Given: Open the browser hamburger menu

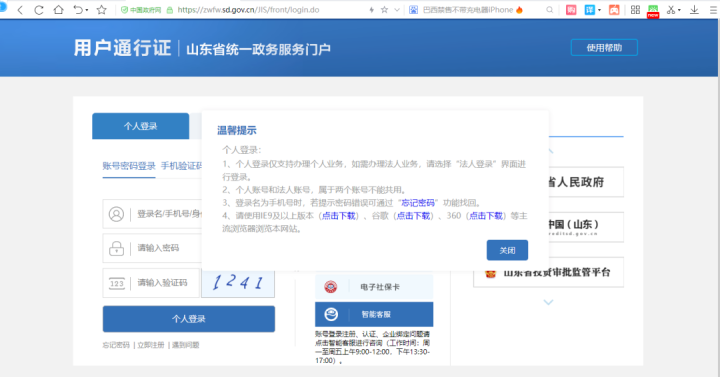Looking at the screenshot, I should click(713, 10).
